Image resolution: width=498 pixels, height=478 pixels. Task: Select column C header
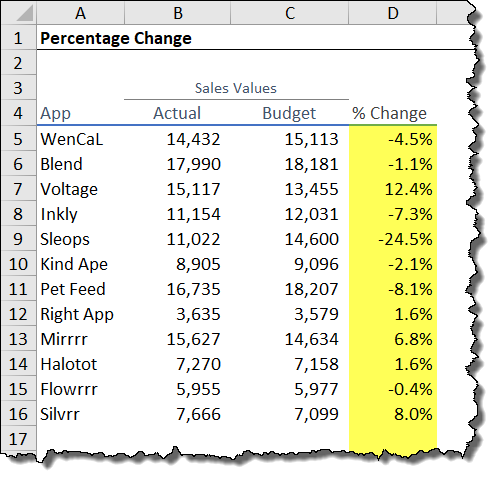(x=289, y=13)
